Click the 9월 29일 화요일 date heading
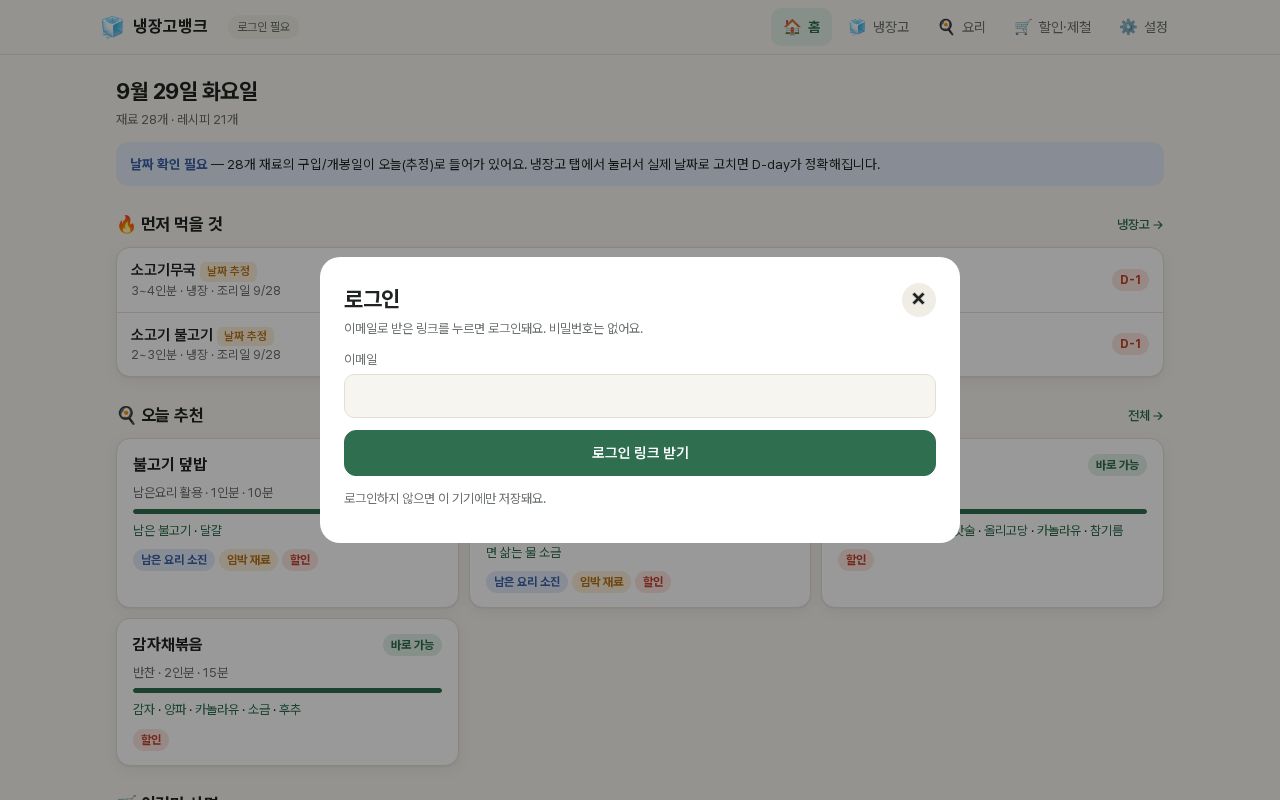The height and width of the screenshot is (800, 1280). click(187, 91)
